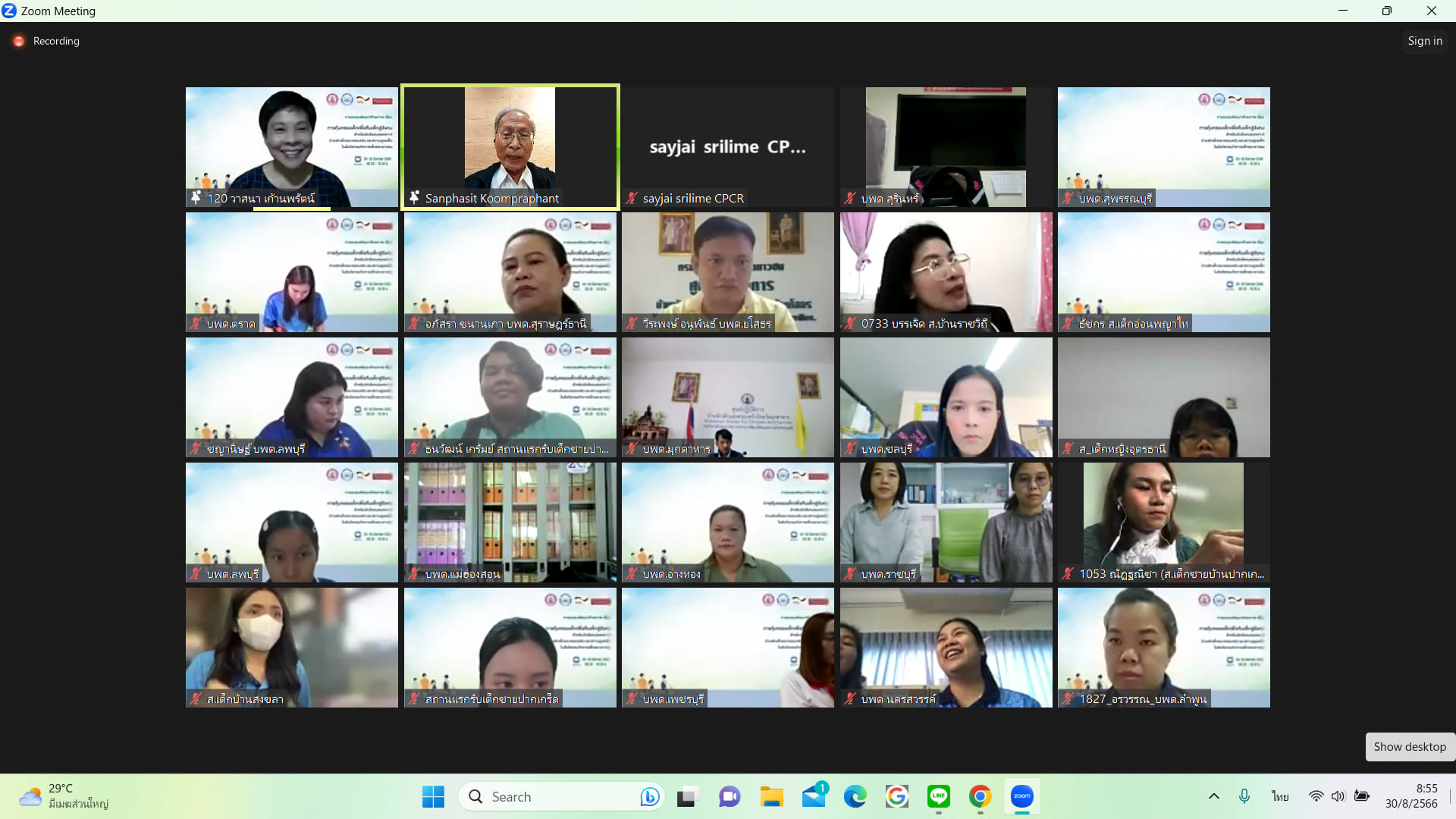The width and height of the screenshot is (1456, 819).
Task: Click the volume speaker icon in tray
Action: pyautogui.click(x=1338, y=796)
